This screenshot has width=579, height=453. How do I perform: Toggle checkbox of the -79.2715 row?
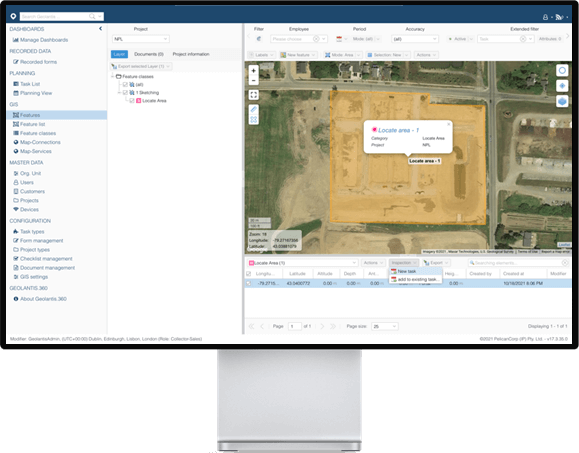coord(249,283)
